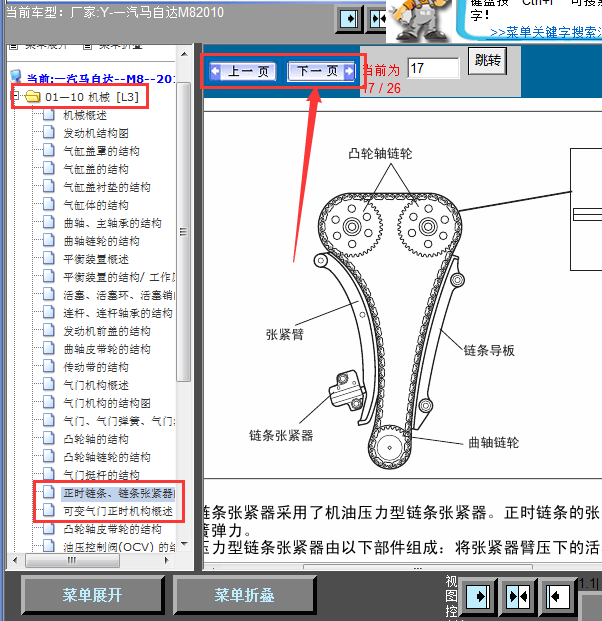Open the 凸轮轴的结构 document

pos(96,439)
